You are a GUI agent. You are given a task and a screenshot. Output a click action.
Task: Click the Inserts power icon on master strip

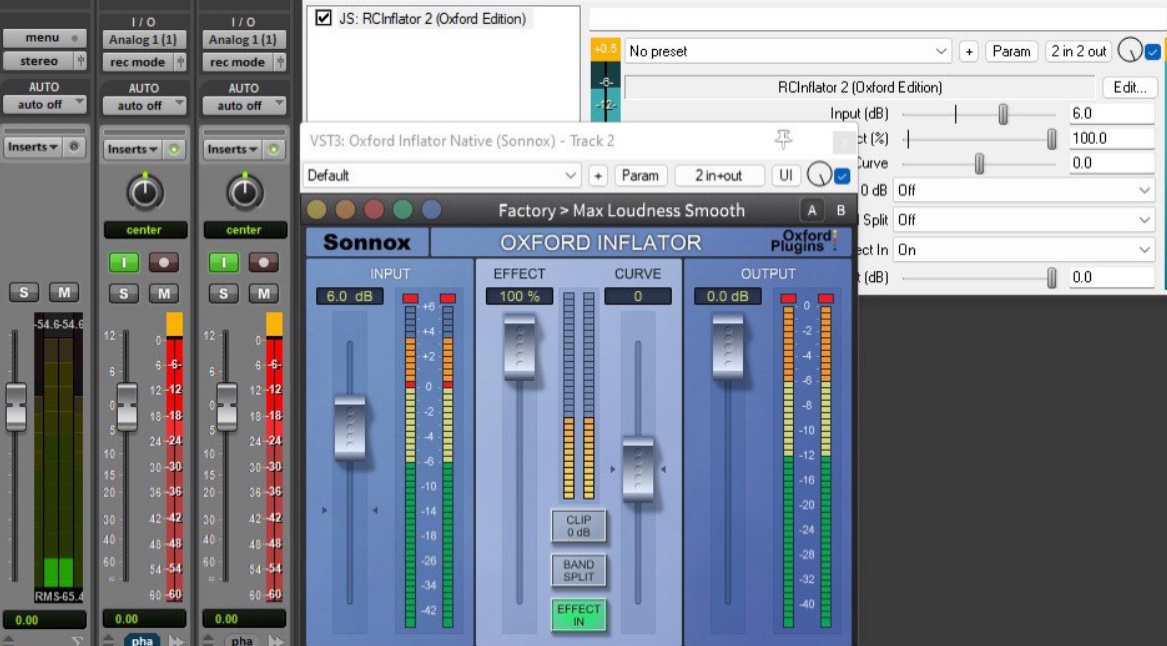pyautogui.click(x=74, y=147)
